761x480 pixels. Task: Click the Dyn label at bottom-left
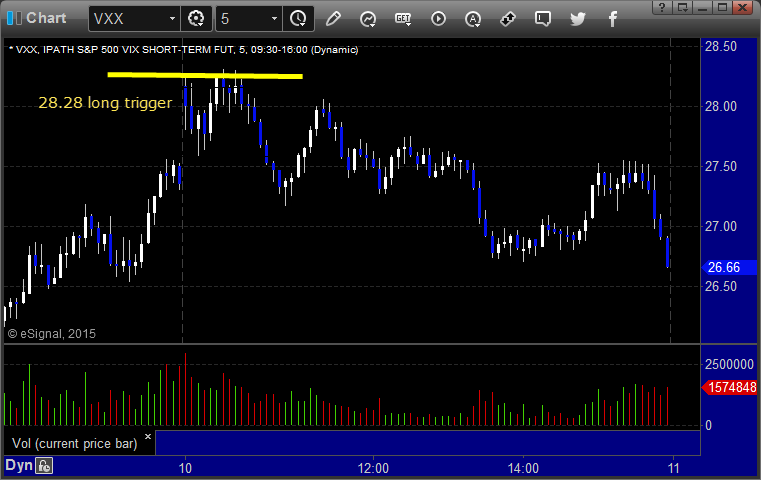(19, 465)
